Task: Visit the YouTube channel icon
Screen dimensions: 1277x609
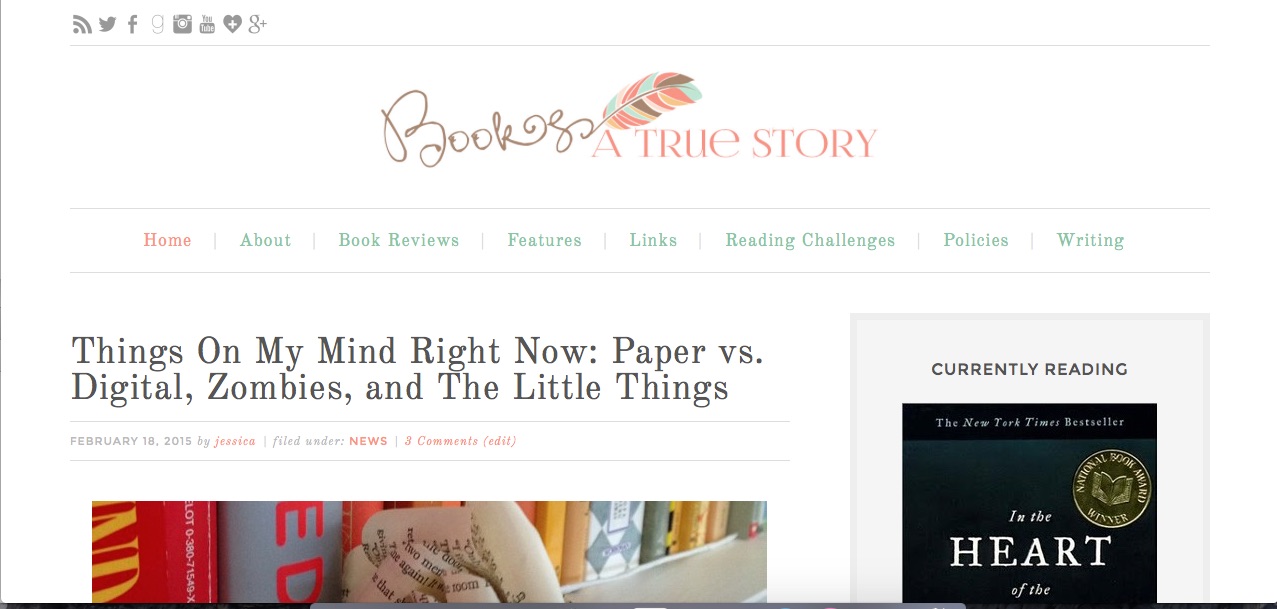Action: pos(207,25)
